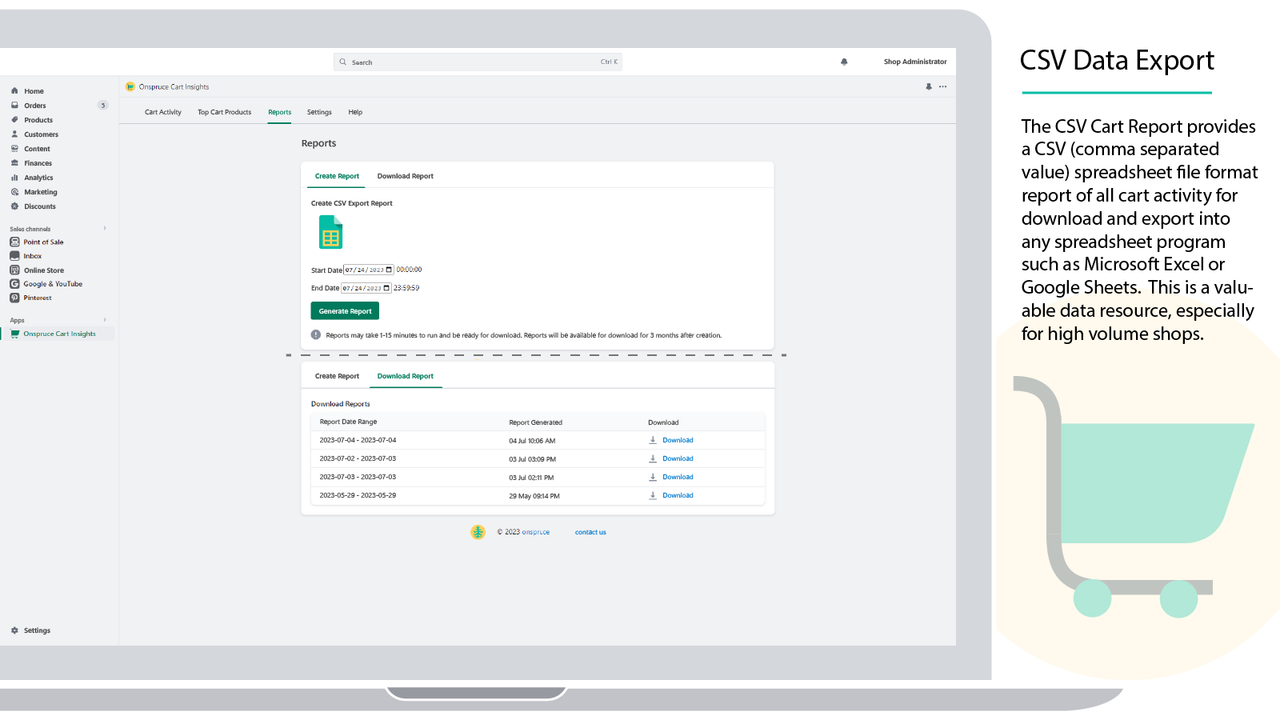The height and width of the screenshot is (720, 1280).
Task: Open the onspruce footer link
Action: 536,532
